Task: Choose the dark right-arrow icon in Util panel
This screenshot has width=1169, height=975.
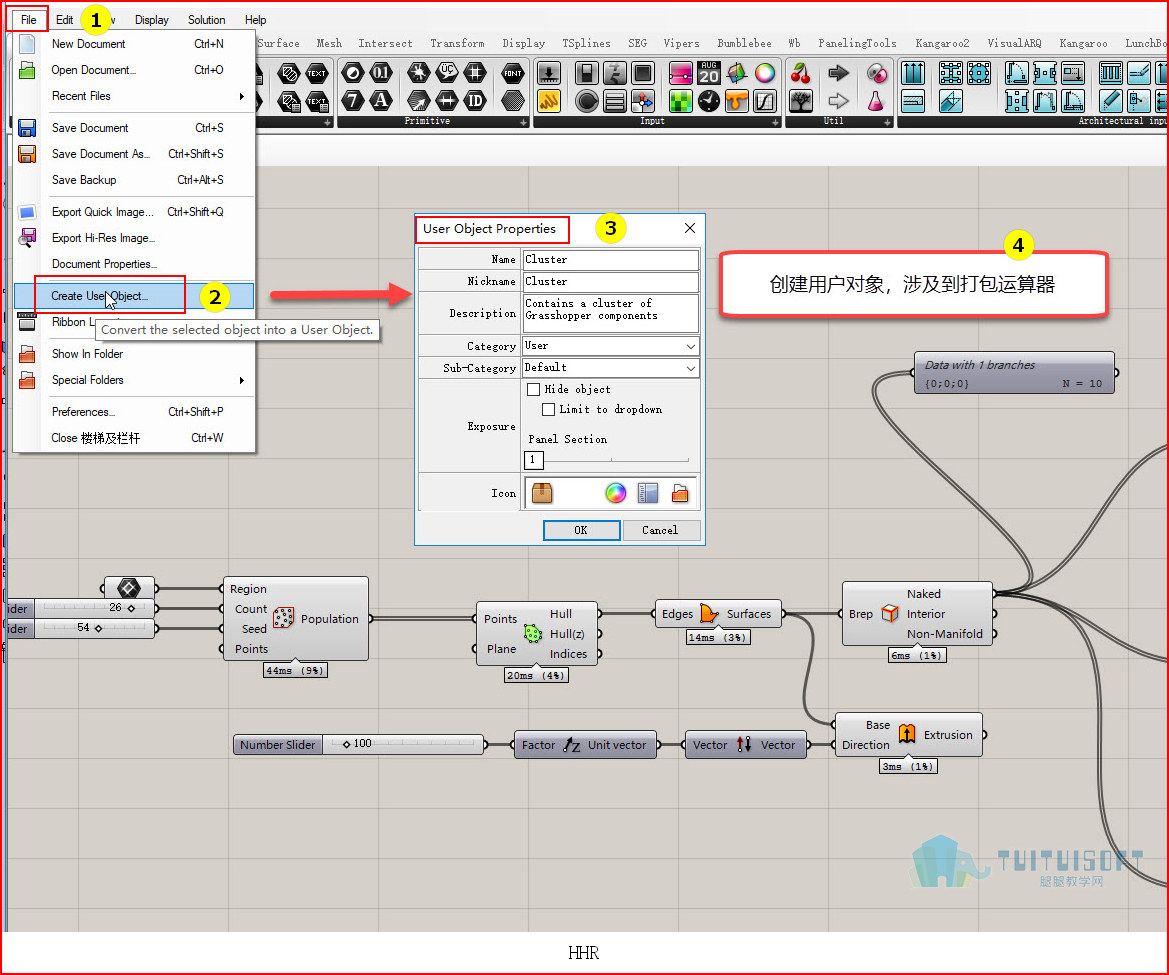Action: [x=838, y=73]
